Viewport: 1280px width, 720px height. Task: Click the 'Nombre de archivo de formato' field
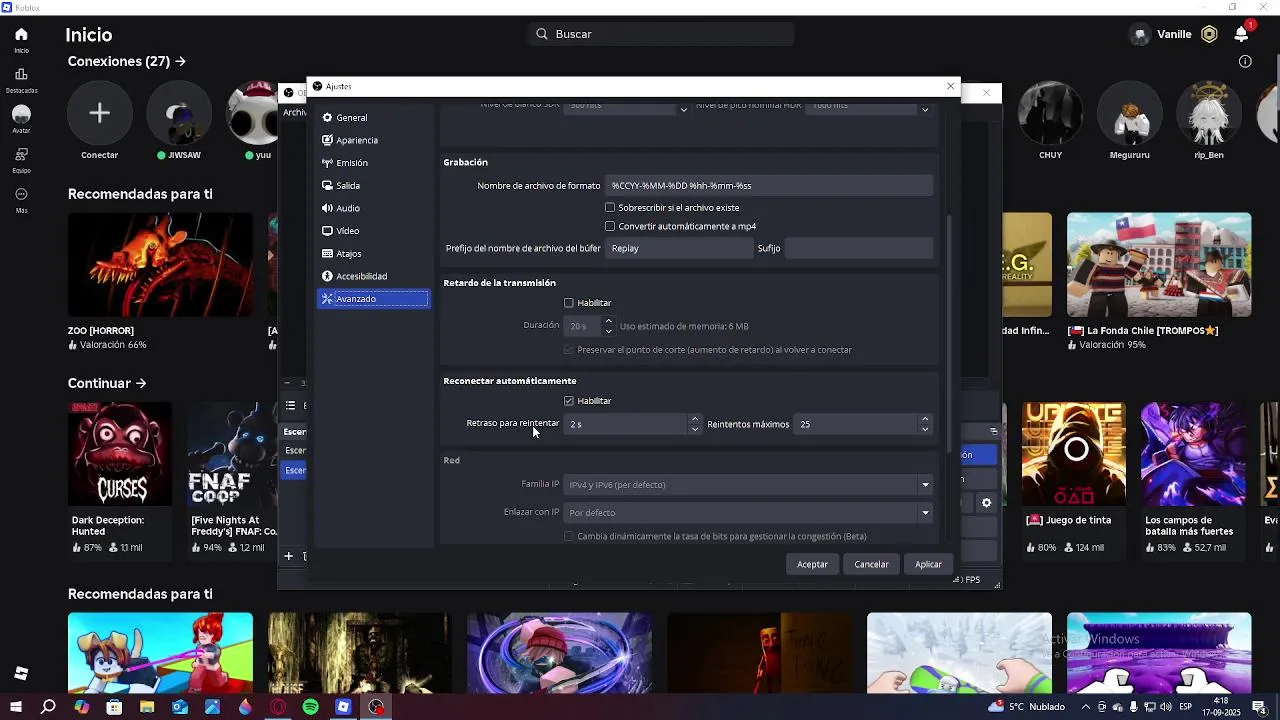[768, 186]
